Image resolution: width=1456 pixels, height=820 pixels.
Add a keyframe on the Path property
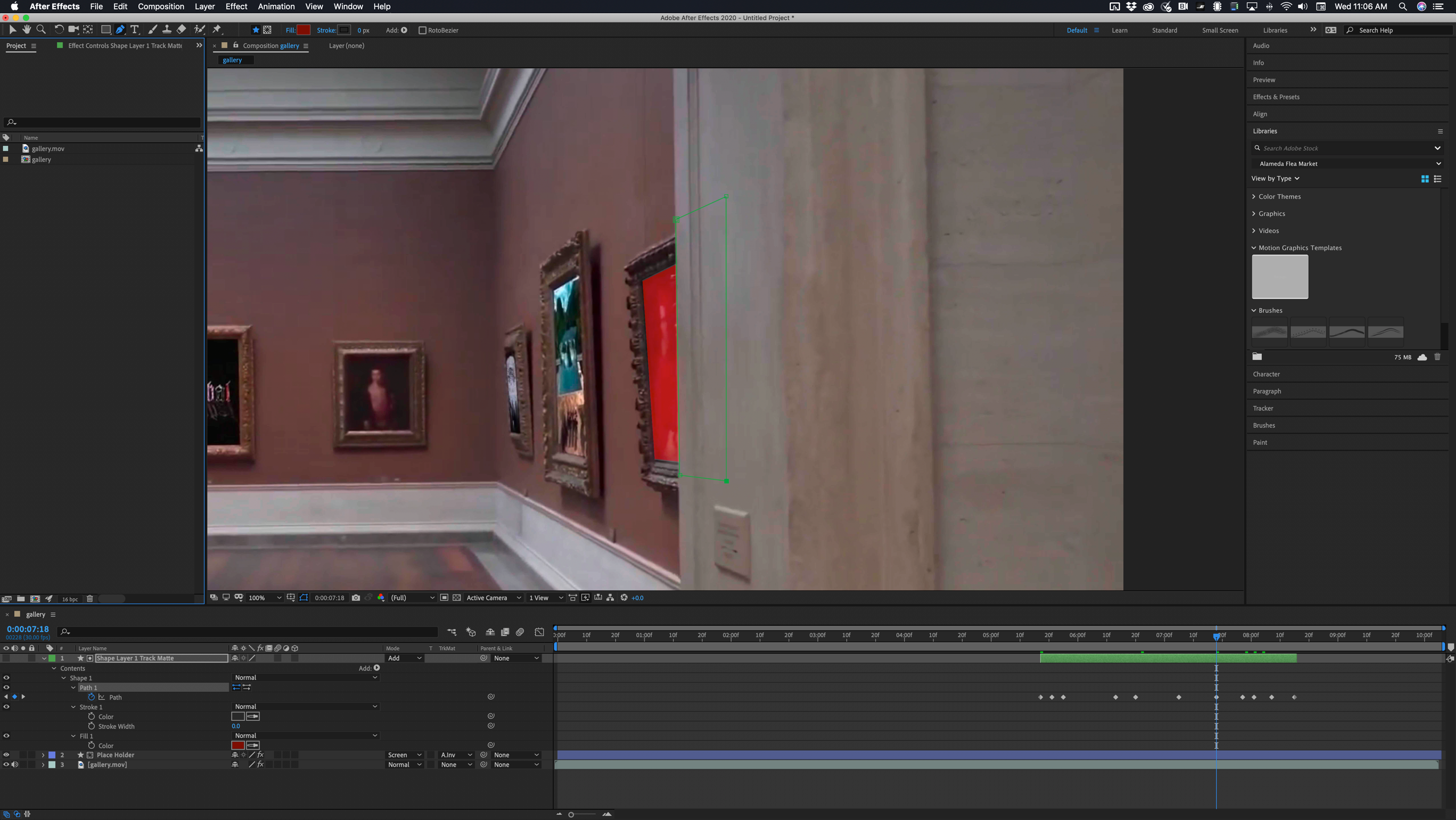point(14,696)
